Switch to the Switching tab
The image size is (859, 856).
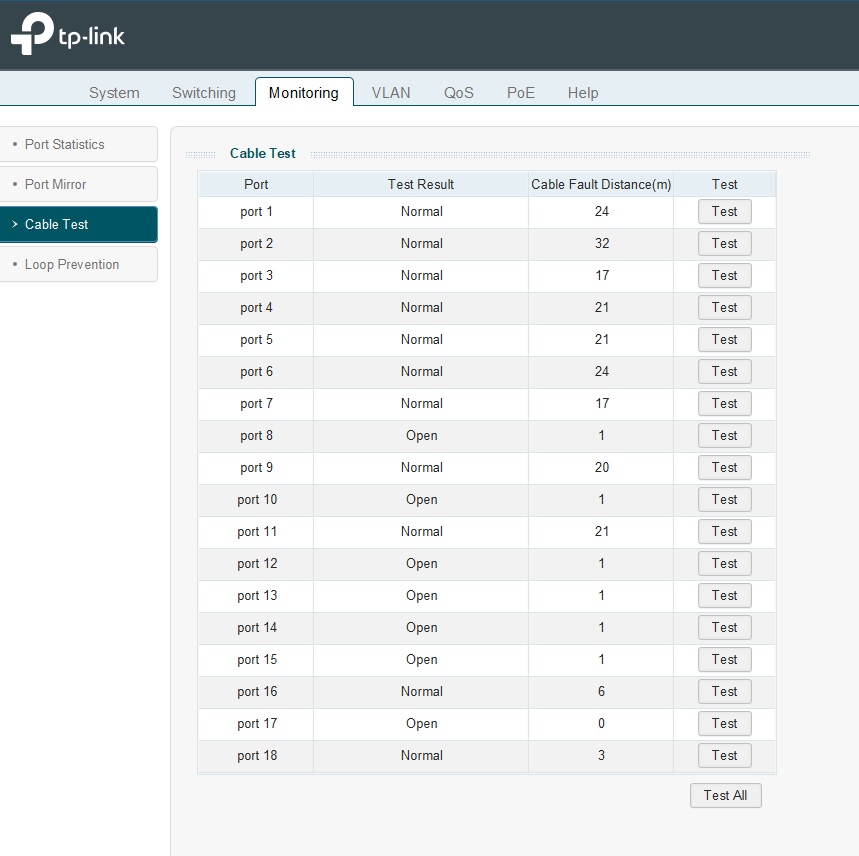tap(204, 93)
